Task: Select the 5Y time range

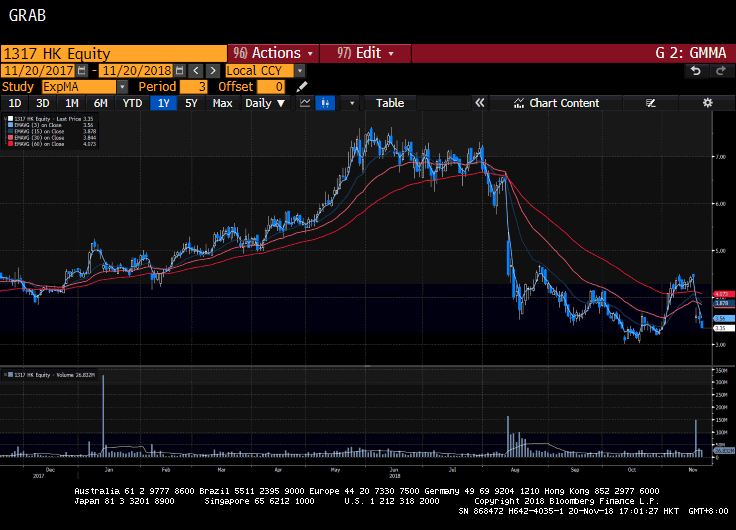Action: (x=191, y=103)
